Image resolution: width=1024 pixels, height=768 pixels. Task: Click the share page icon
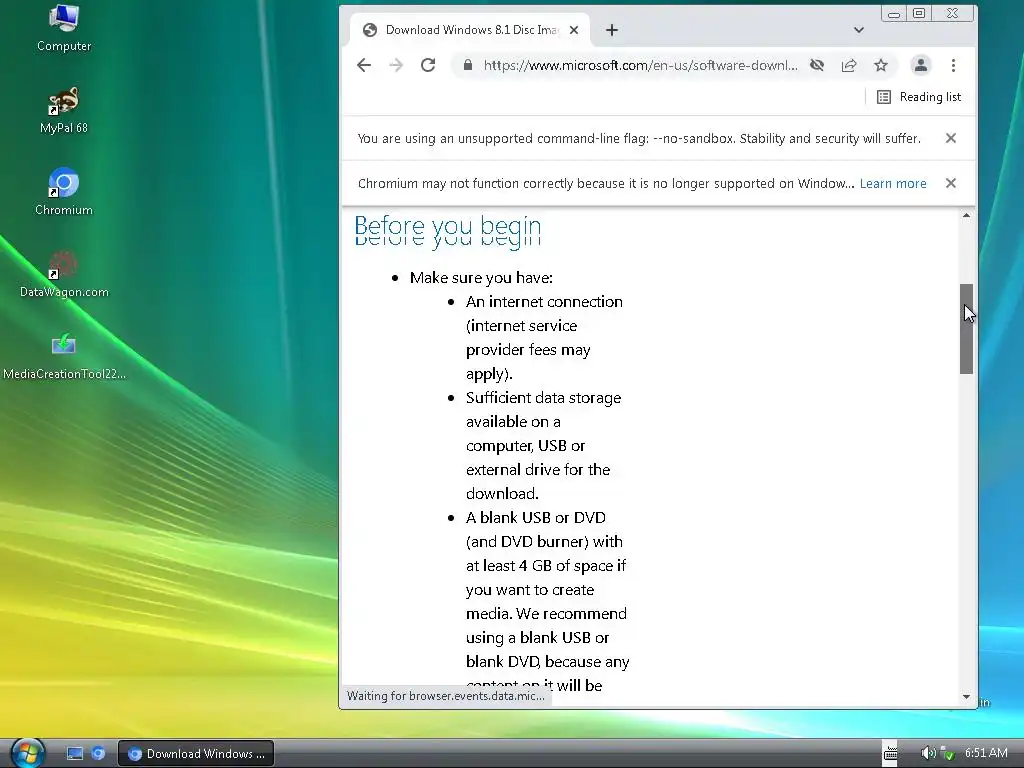click(x=848, y=65)
